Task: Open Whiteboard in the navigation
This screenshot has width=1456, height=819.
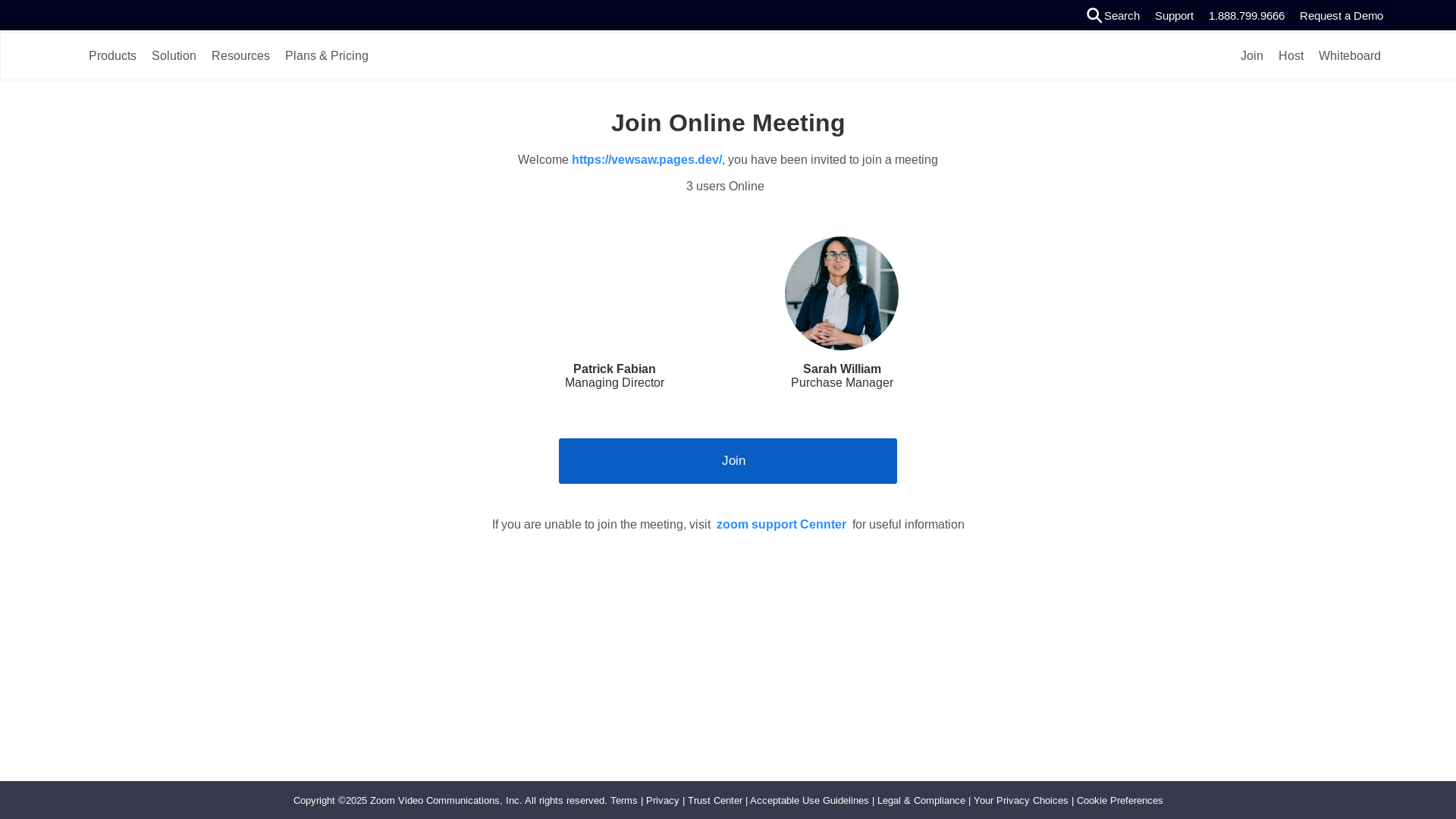Action: point(1350,56)
